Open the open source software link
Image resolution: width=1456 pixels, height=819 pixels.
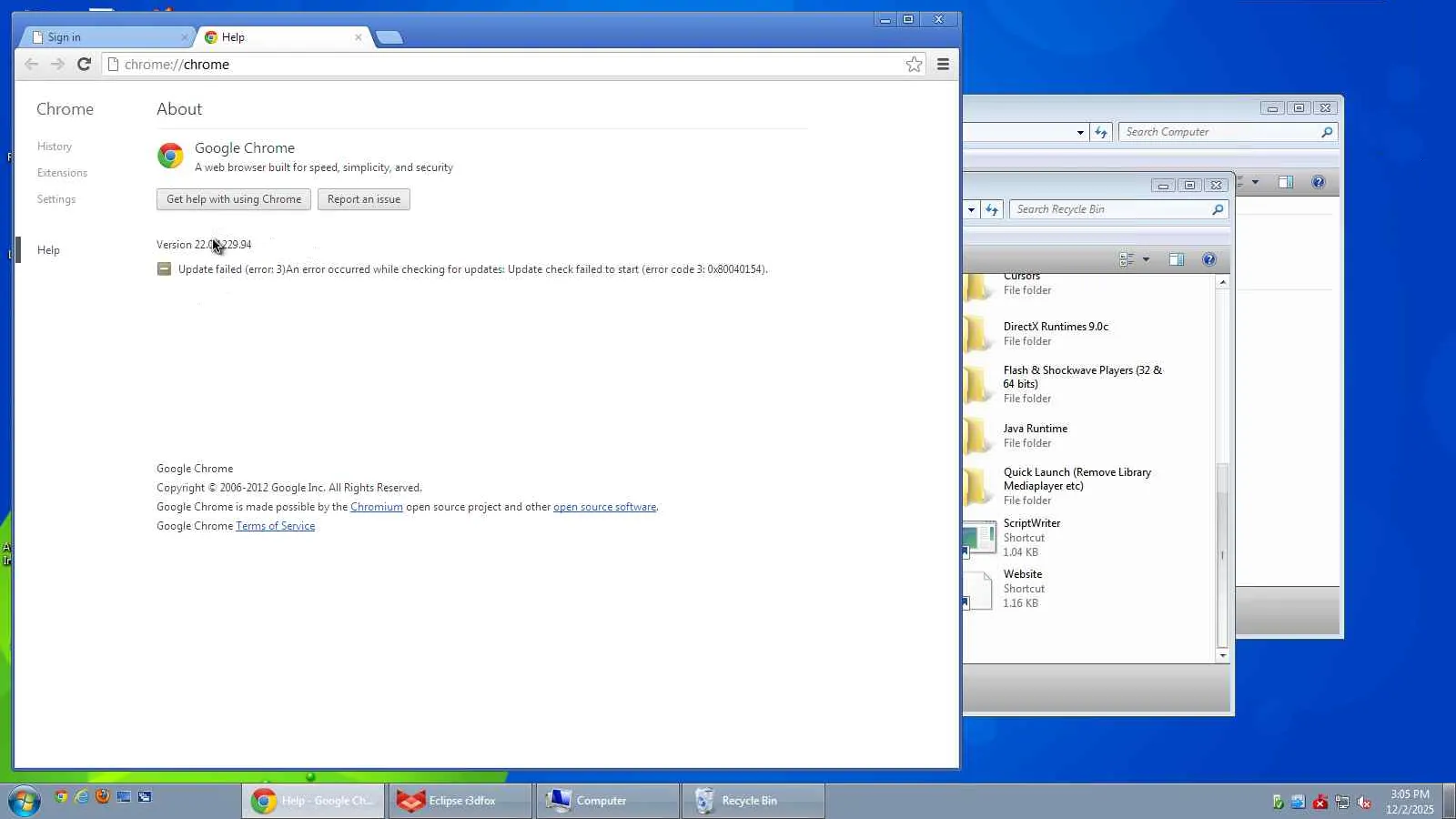[604, 507]
